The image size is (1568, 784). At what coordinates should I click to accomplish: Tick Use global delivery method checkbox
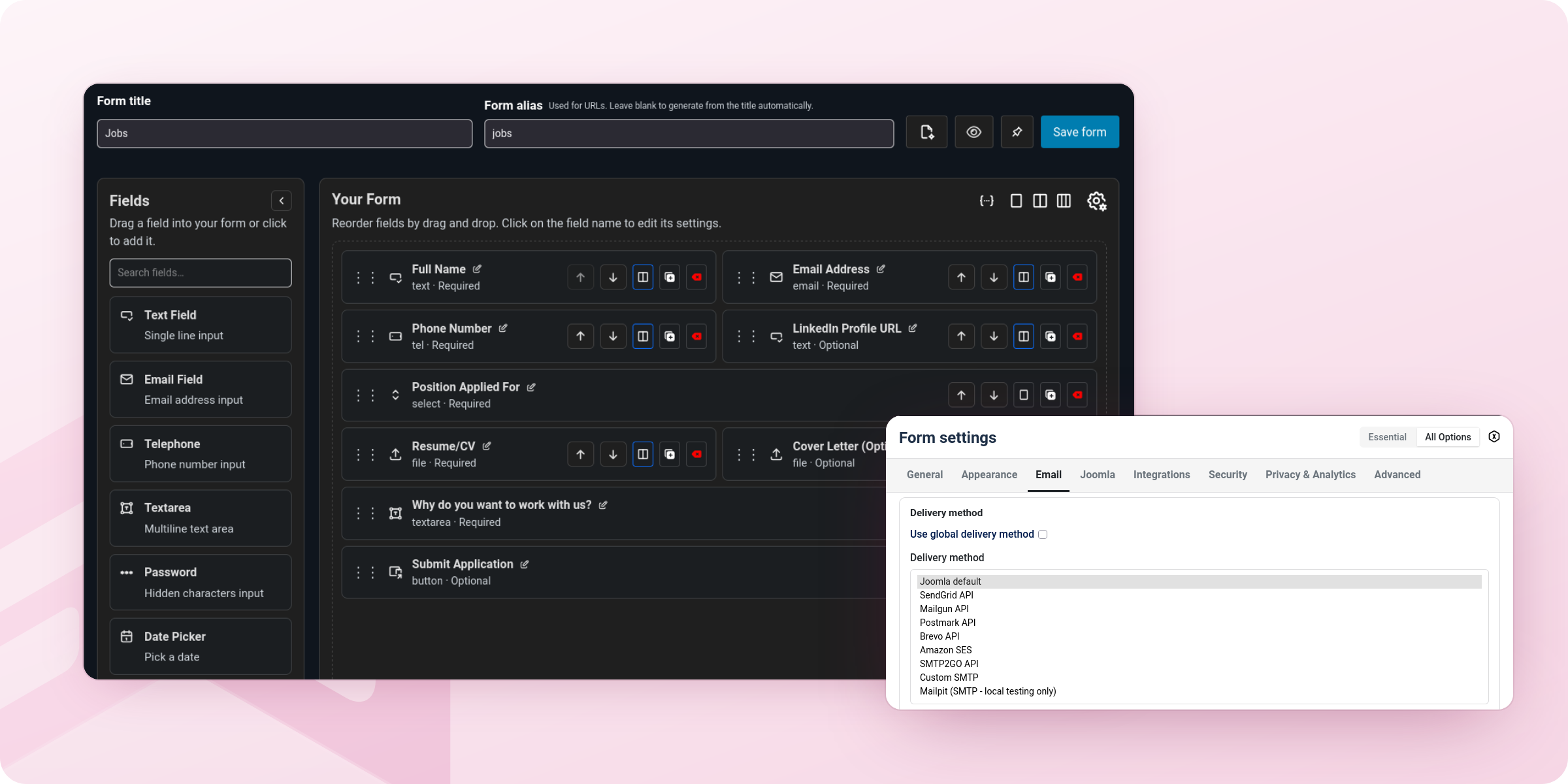[1043, 534]
